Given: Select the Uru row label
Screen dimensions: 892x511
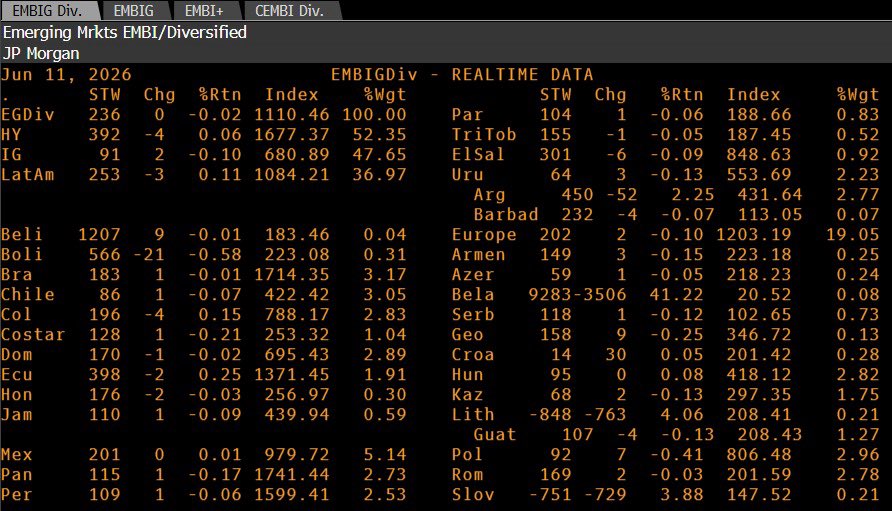Looking at the screenshot, I should point(468,174).
